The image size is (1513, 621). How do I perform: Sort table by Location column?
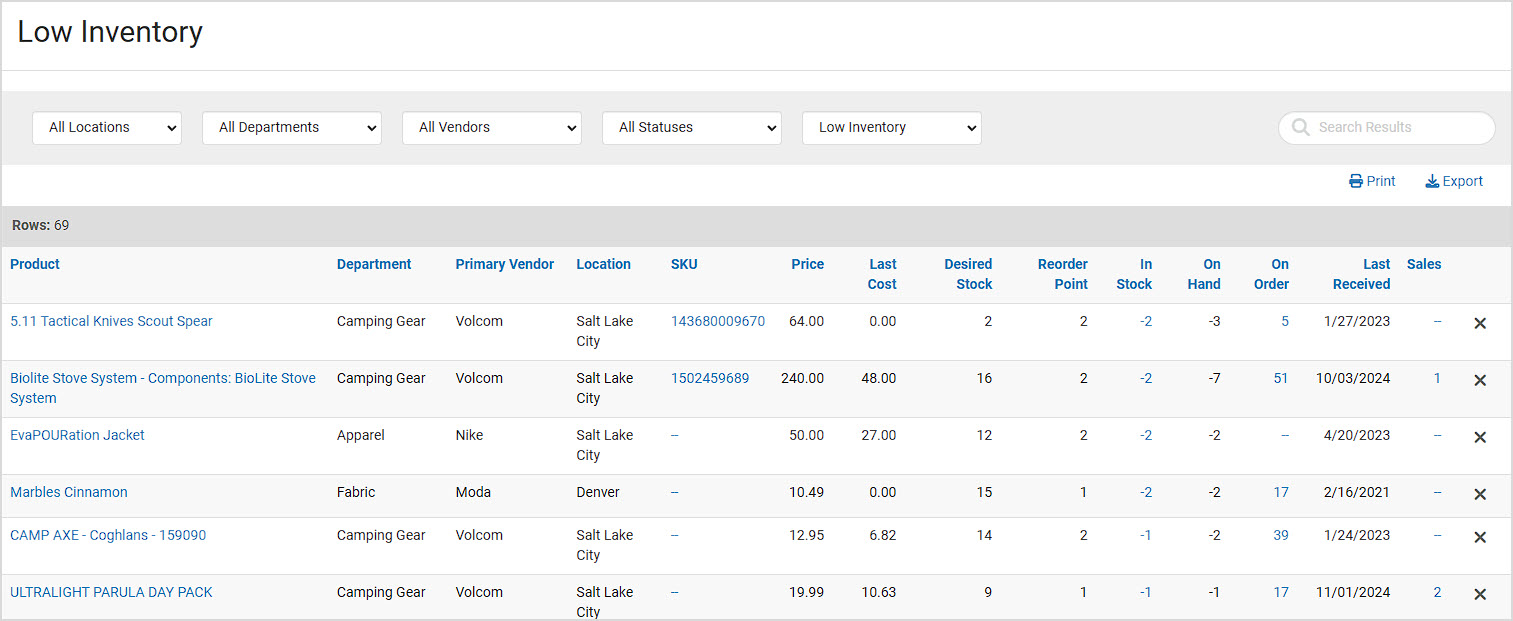[x=603, y=264]
